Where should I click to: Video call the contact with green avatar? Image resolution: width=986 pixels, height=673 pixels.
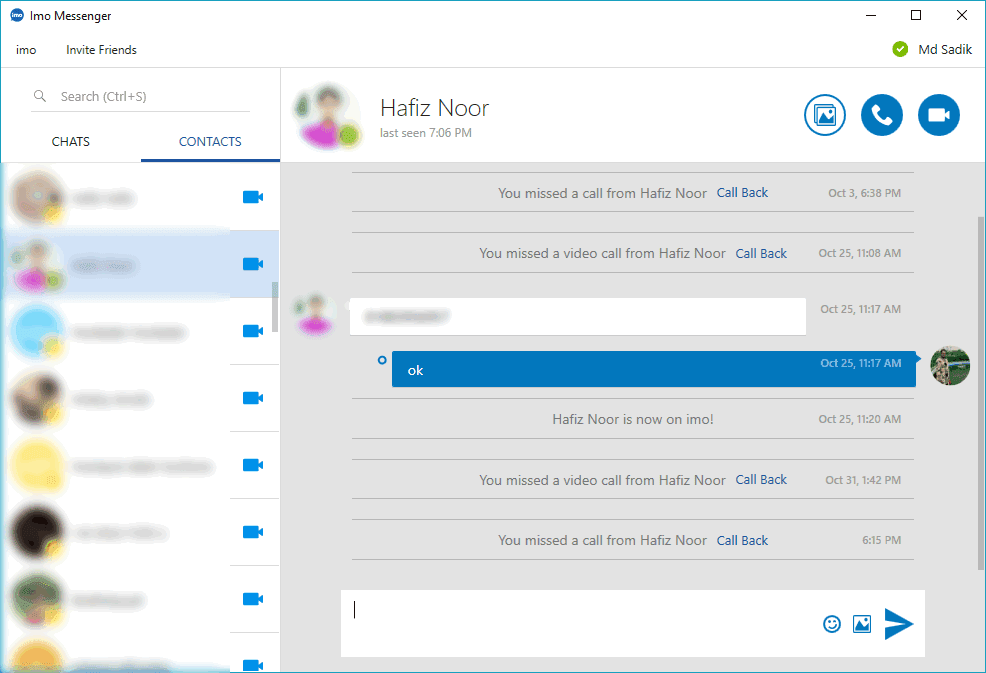253,599
